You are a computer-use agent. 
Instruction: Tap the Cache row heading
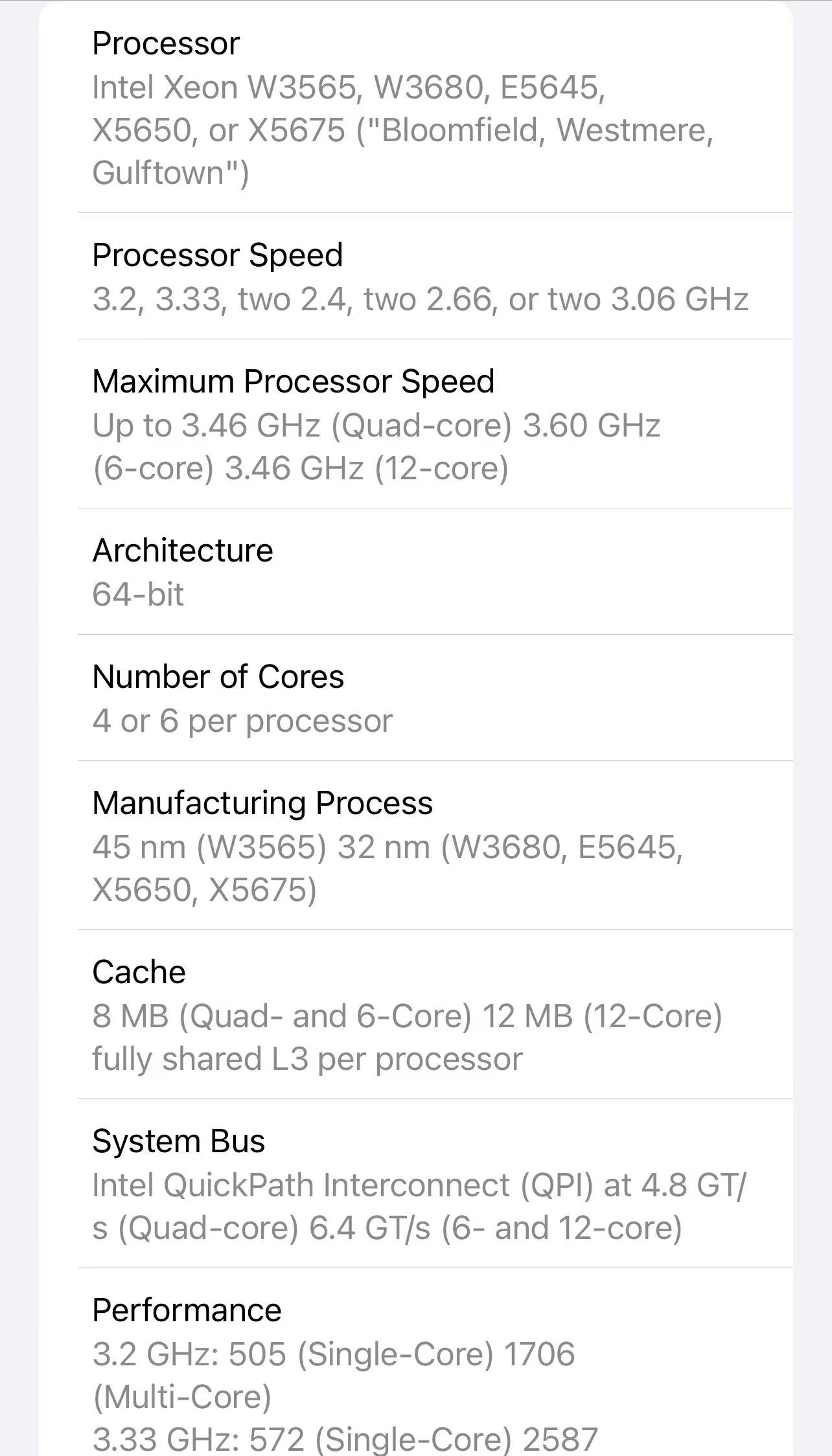[x=139, y=972]
